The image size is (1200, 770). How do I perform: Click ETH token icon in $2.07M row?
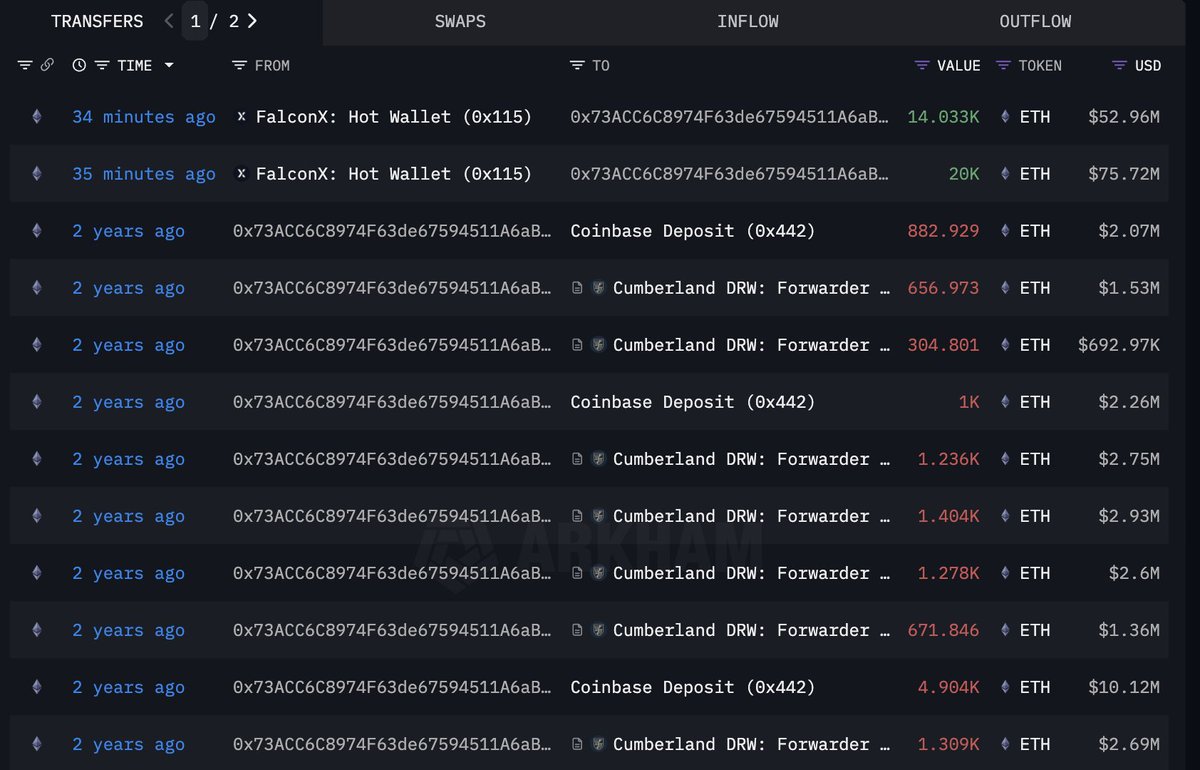click(x=1006, y=231)
